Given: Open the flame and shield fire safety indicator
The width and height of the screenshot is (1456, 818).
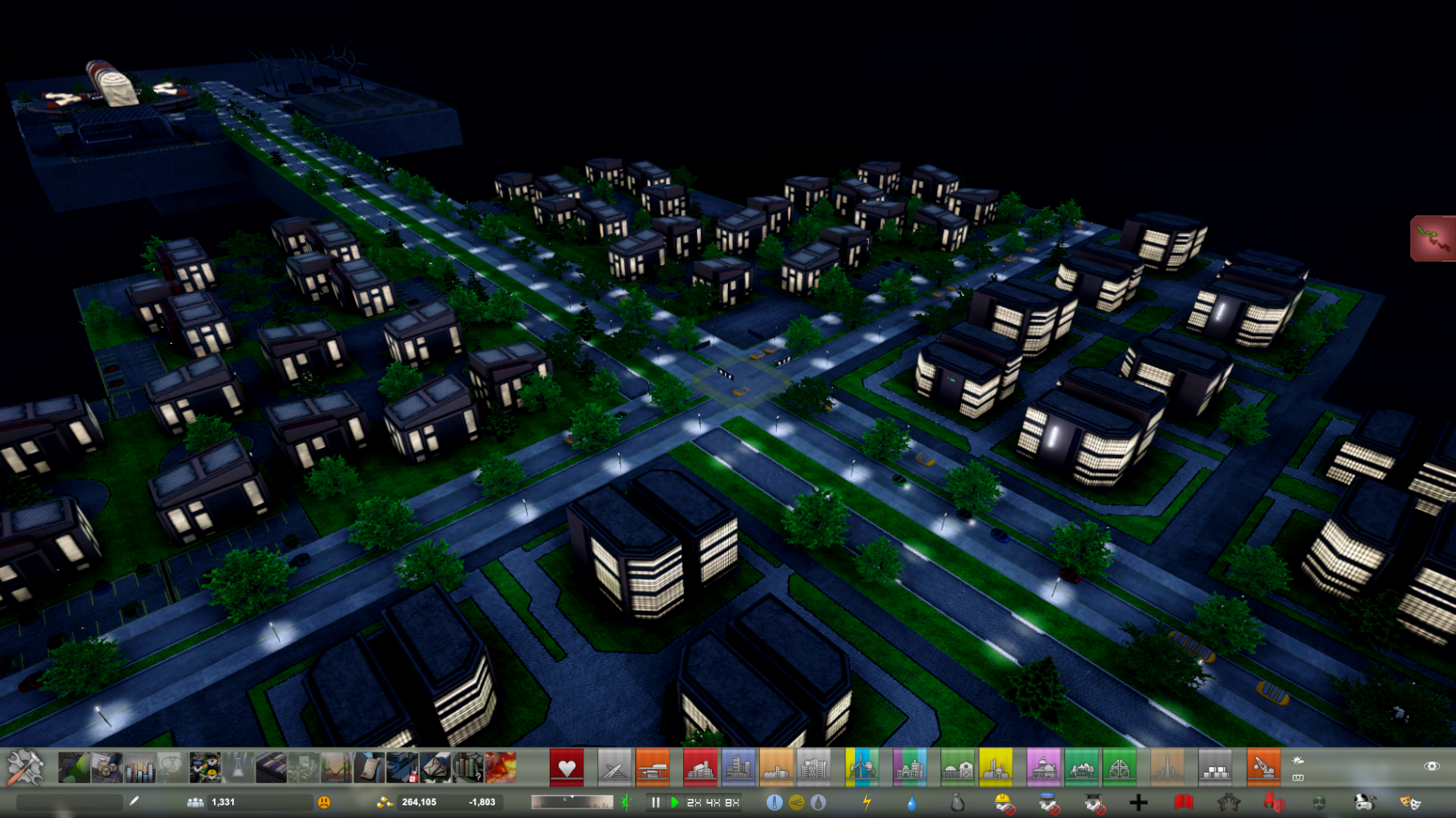Looking at the screenshot, I should pyautogui.click(x=1274, y=802).
